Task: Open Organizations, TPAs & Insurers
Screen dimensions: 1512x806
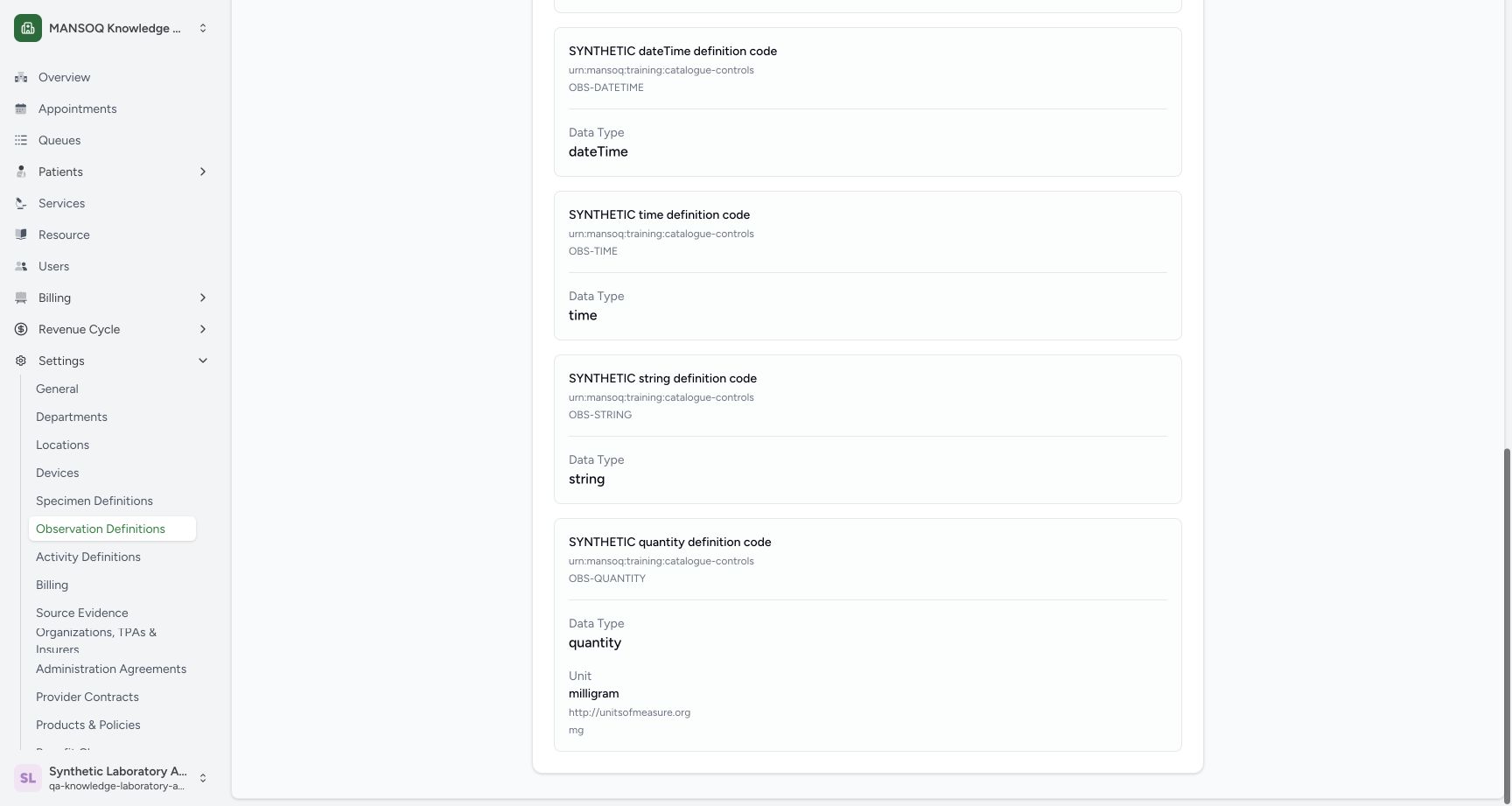Action: (x=112, y=641)
